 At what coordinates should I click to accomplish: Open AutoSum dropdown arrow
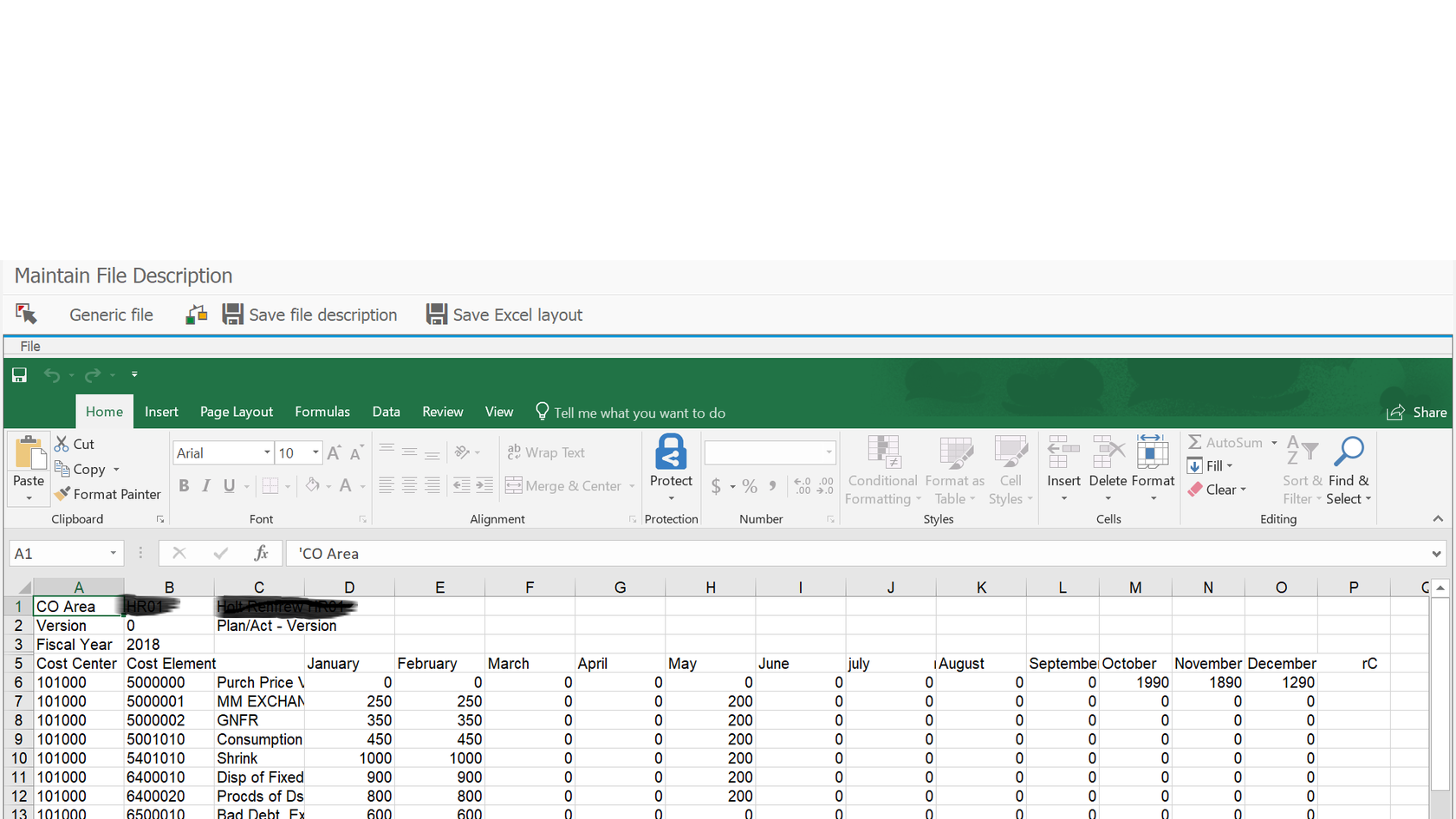pos(1274,443)
